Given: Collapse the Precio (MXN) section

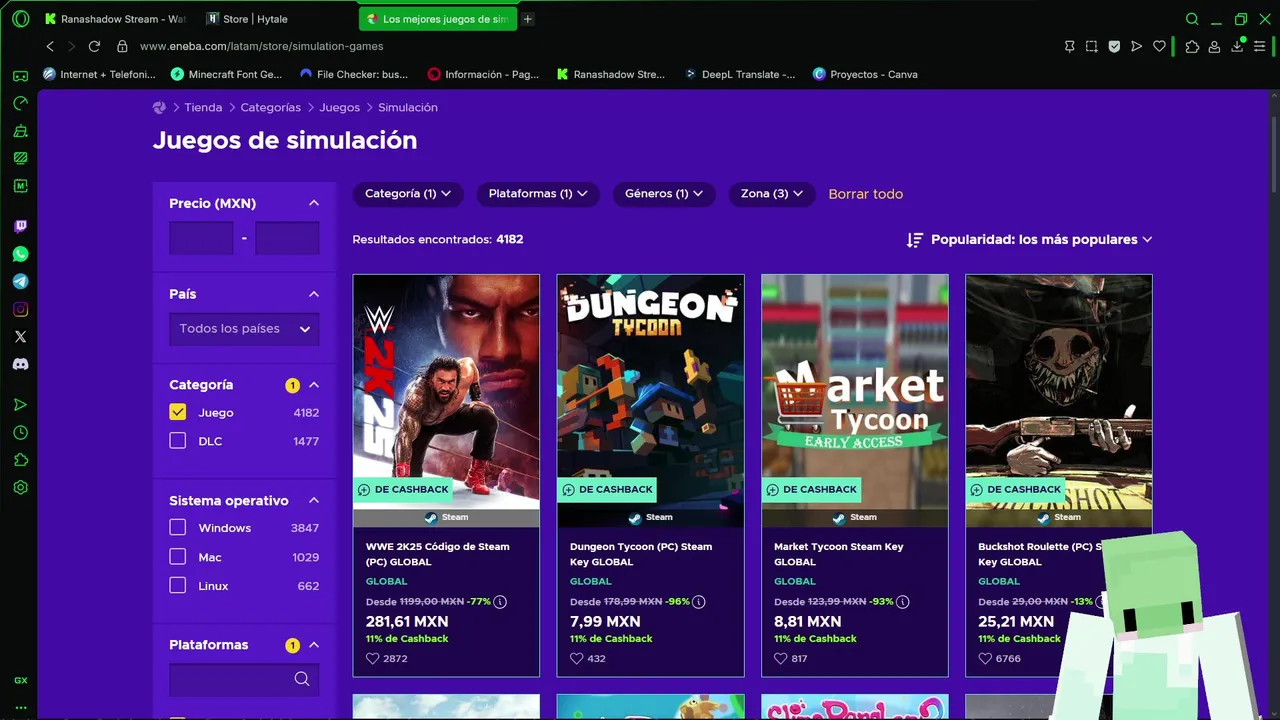Looking at the screenshot, I should click(314, 203).
